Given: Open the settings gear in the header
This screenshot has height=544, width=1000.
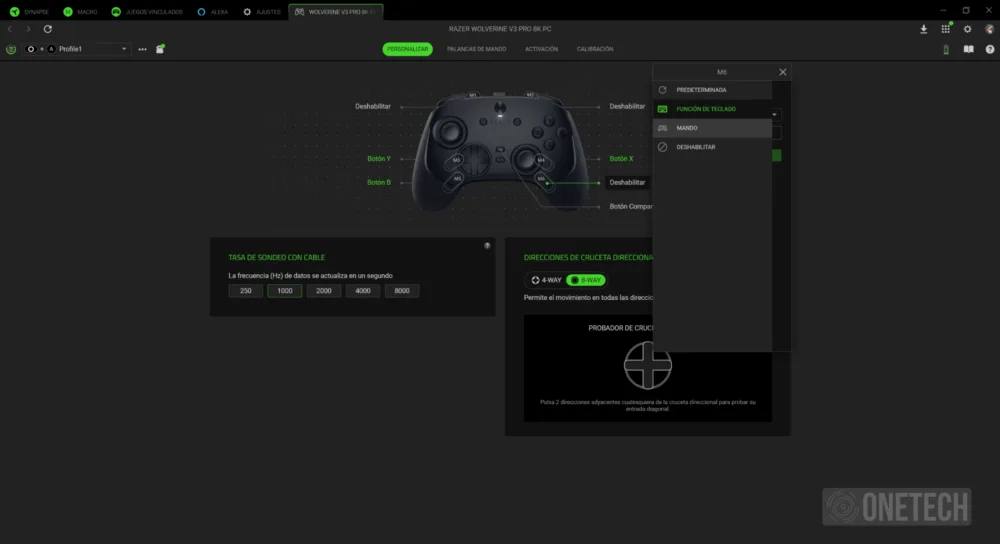Looking at the screenshot, I should tap(967, 29).
